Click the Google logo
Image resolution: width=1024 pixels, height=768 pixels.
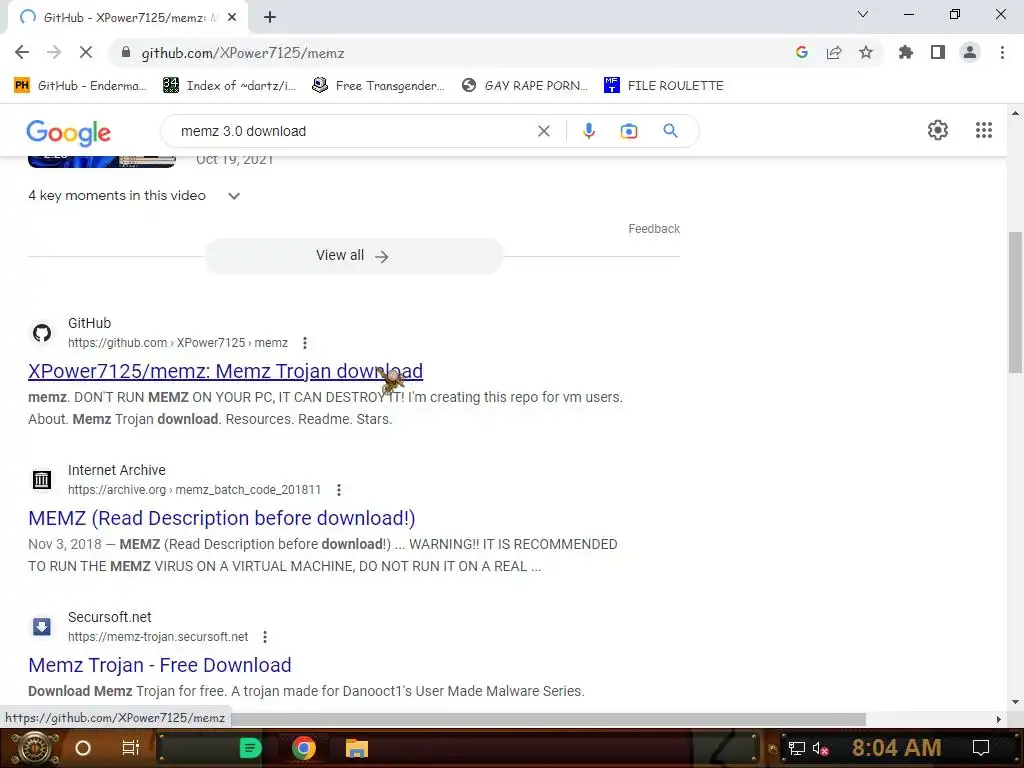(69, 133)
